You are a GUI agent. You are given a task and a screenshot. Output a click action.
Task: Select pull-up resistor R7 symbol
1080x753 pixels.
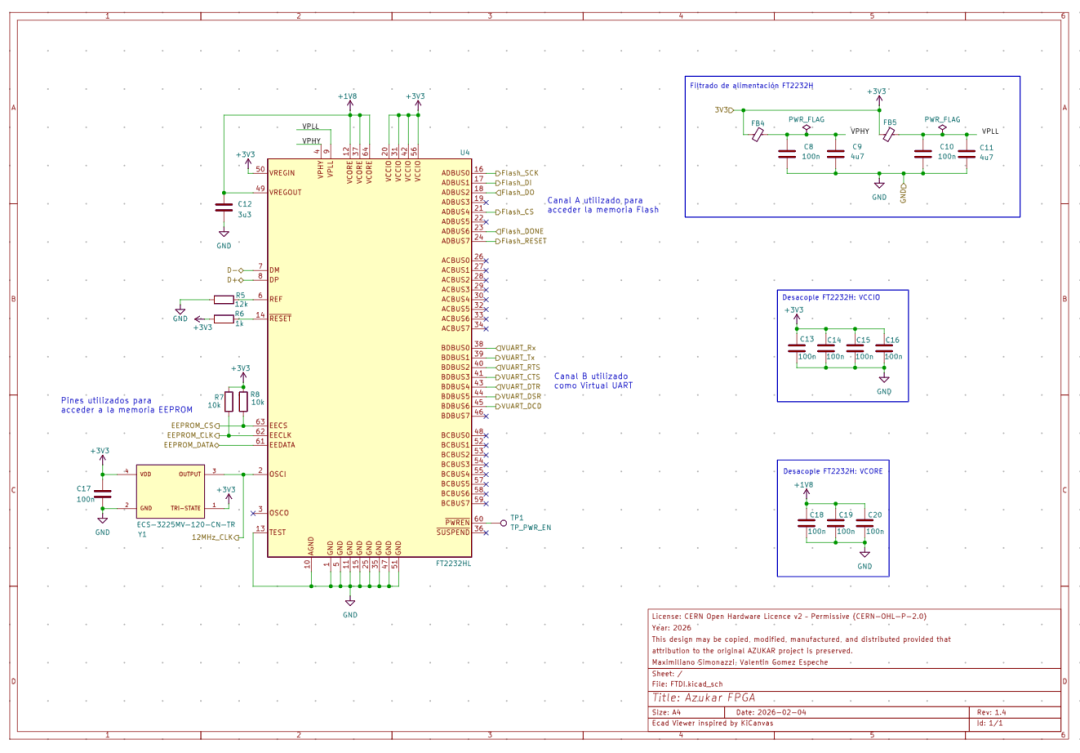[229, 402]
